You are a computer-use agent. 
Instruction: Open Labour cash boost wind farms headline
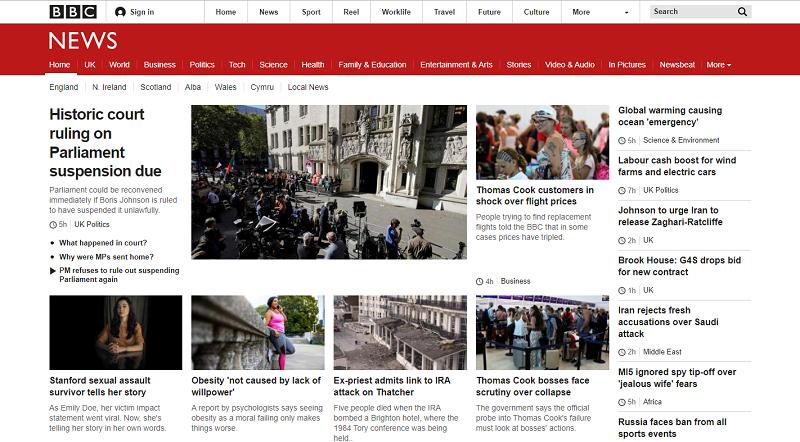tap(677, 166)
